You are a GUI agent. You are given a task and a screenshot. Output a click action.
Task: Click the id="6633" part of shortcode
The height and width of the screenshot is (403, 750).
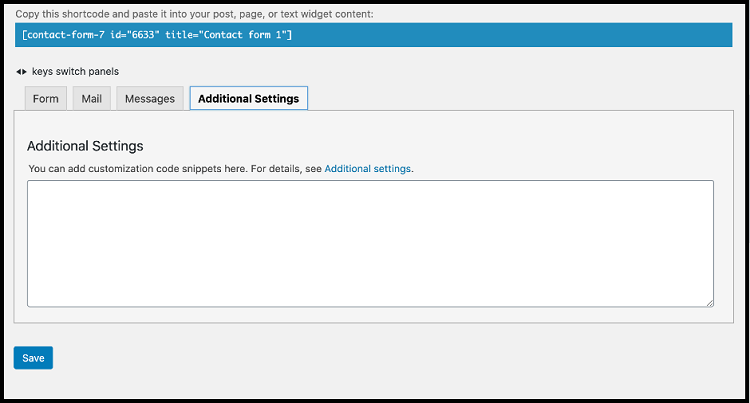131,36
